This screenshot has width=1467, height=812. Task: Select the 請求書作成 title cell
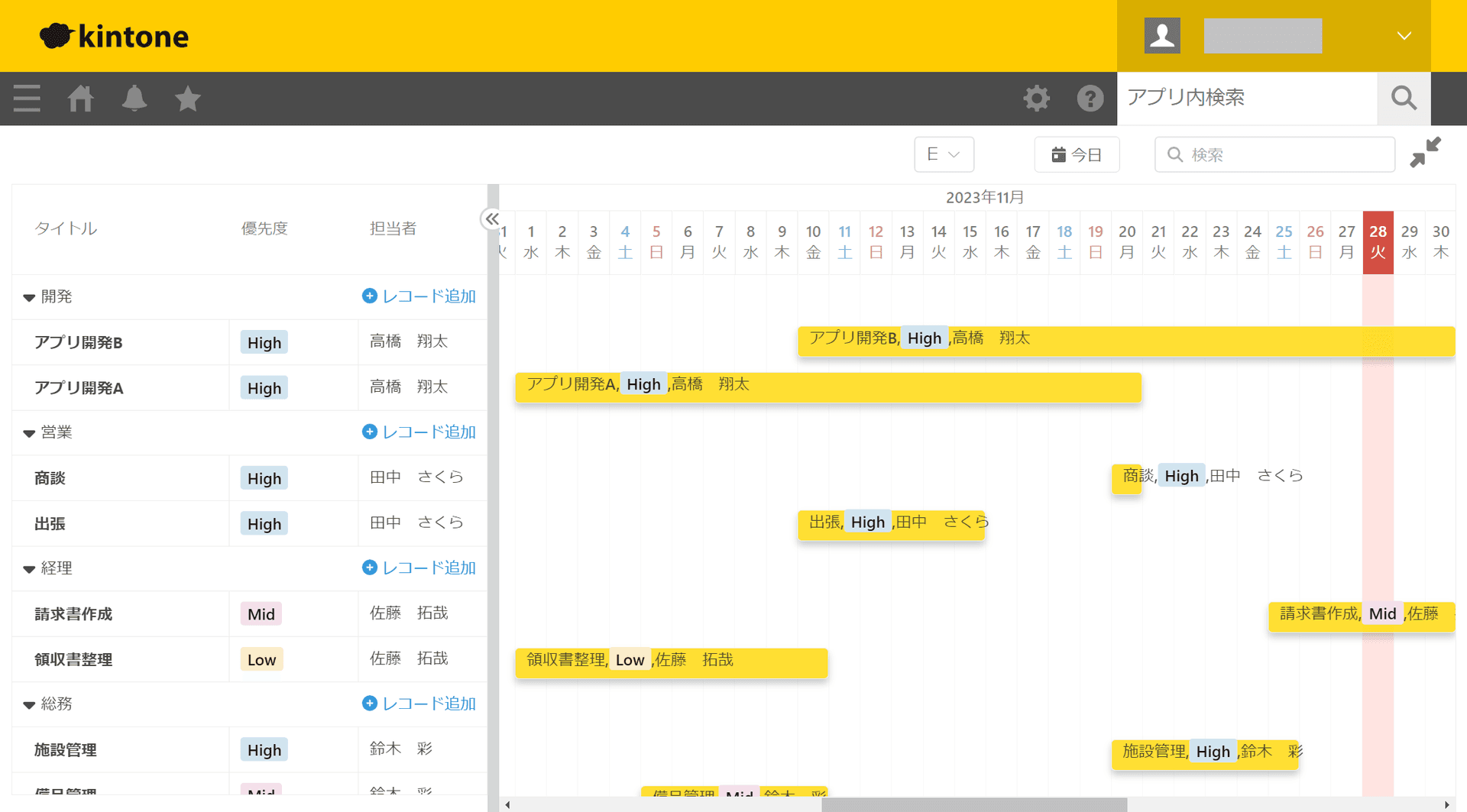click(x=121, y=614)
